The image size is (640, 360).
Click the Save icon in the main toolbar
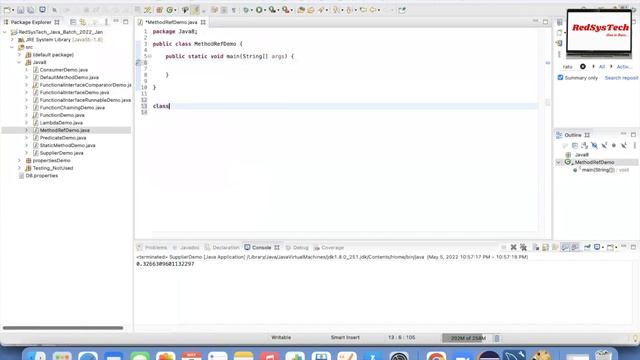pyautogui.click(x=20, y=10)
